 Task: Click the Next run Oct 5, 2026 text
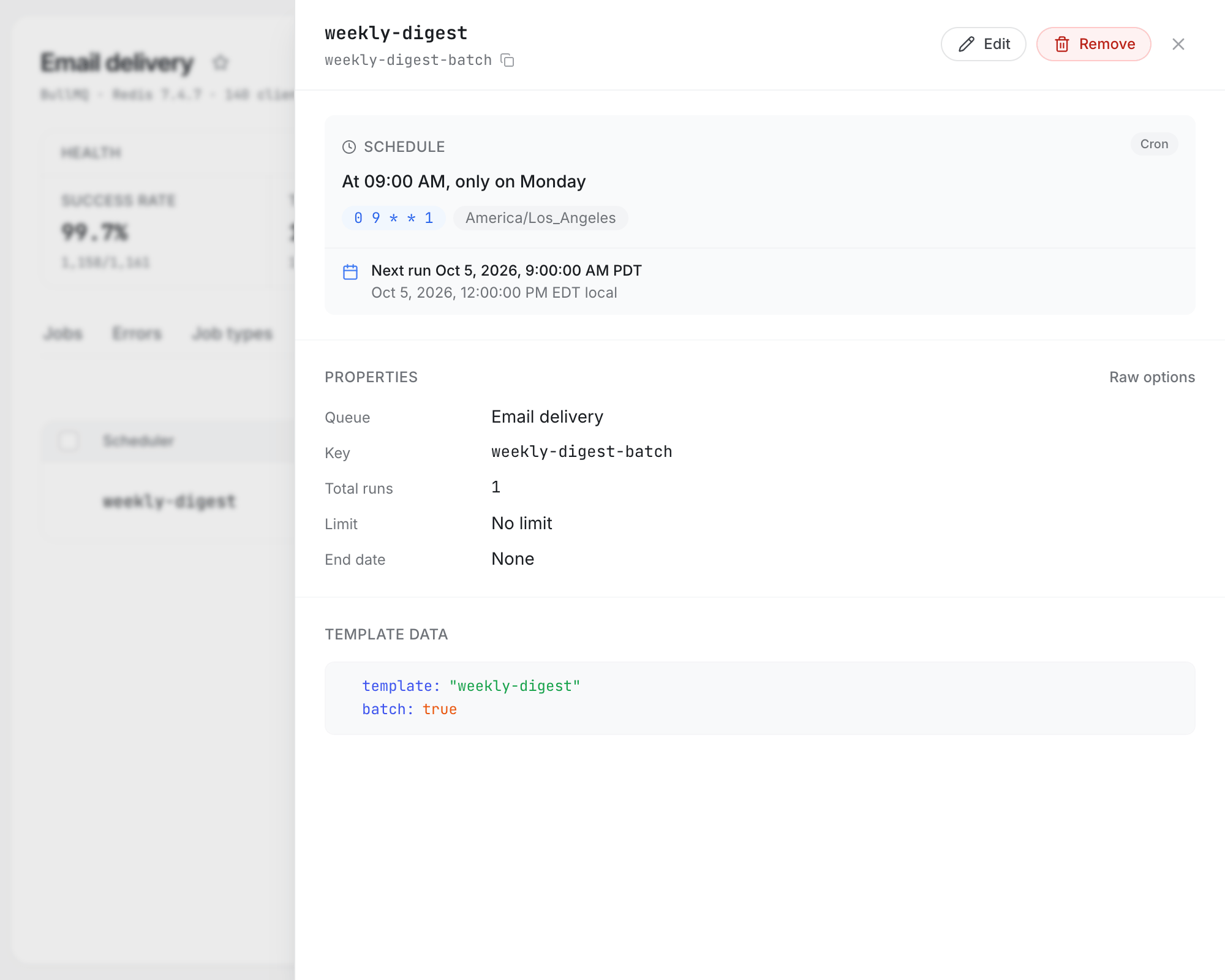click(x=506, y=271)
